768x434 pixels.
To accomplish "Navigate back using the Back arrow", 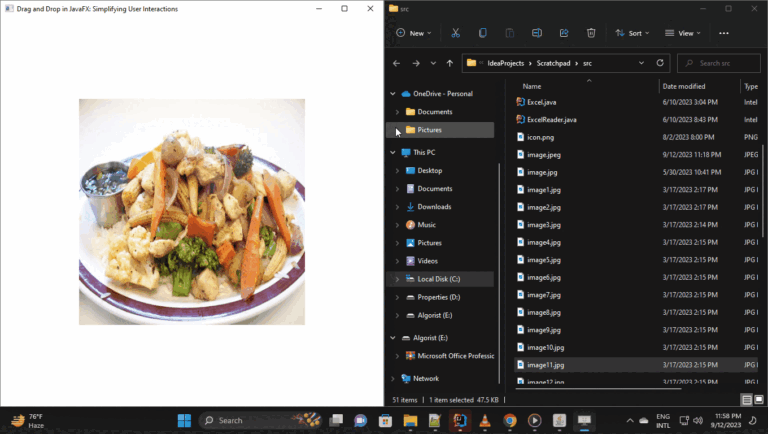I will coord(397,63).
